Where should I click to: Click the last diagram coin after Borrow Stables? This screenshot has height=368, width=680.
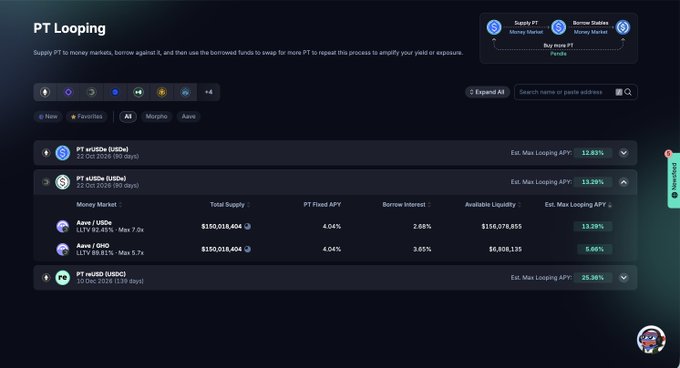coord(623,27)
